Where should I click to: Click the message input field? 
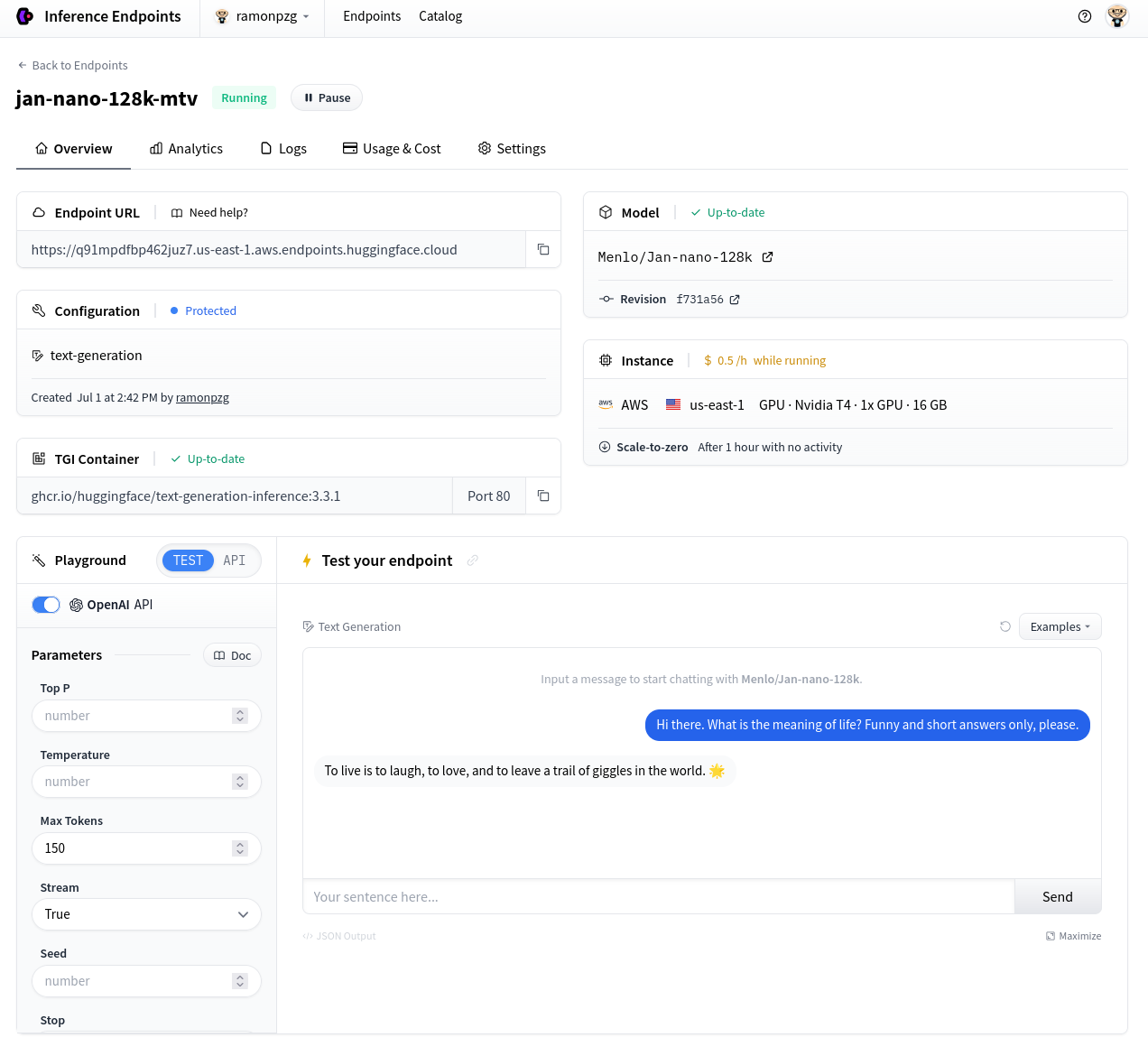click(x=659, y=897)
